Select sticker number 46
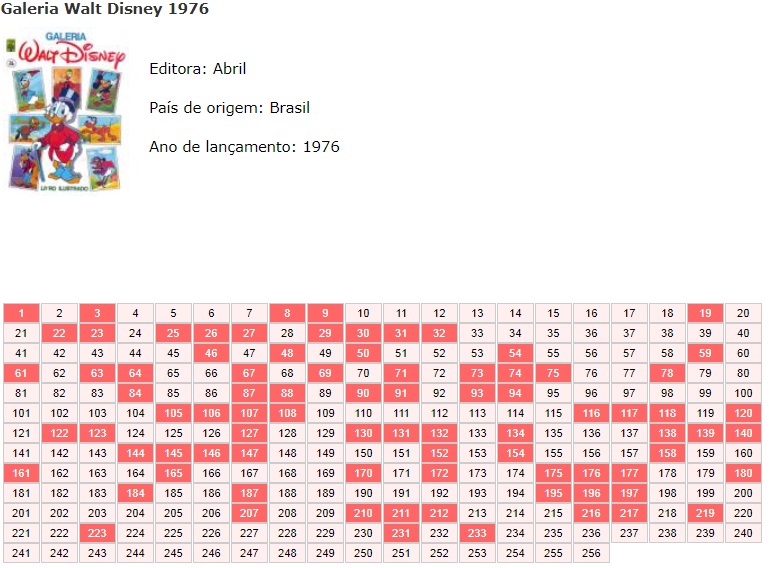Screen dimensions: 769x568 coord(211,353)
